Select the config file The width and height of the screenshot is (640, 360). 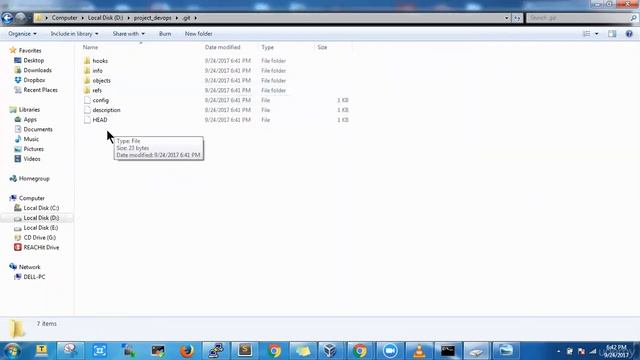pos(100,100)
